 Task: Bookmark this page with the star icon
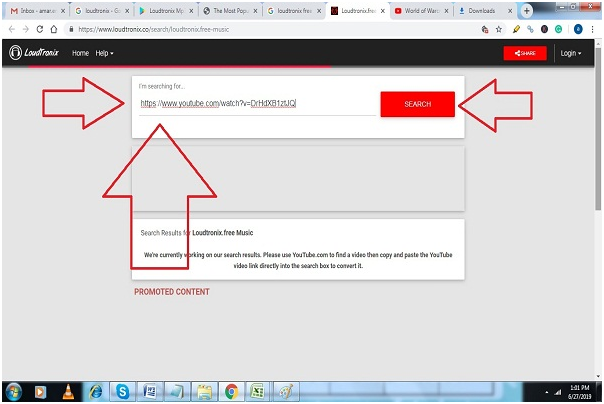[x=499, y=29]
